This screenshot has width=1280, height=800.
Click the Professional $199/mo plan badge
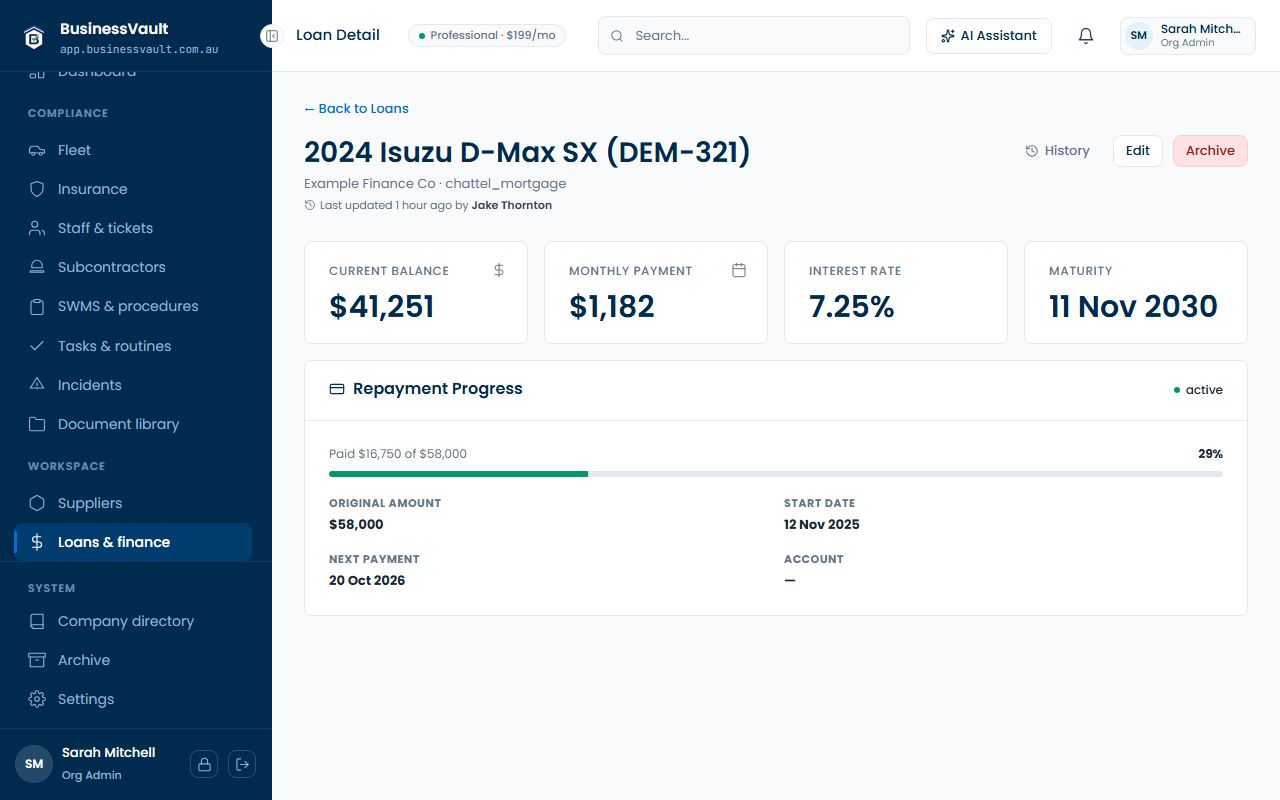[487, 36]
